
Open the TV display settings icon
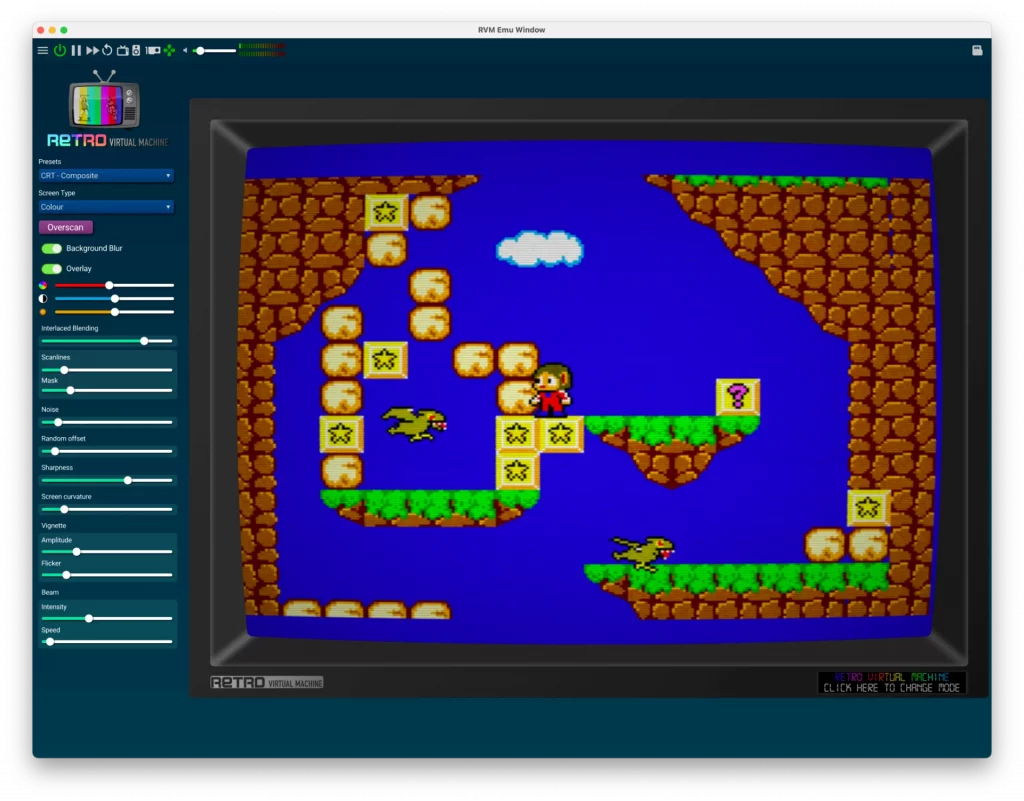(x=122, y=50)
